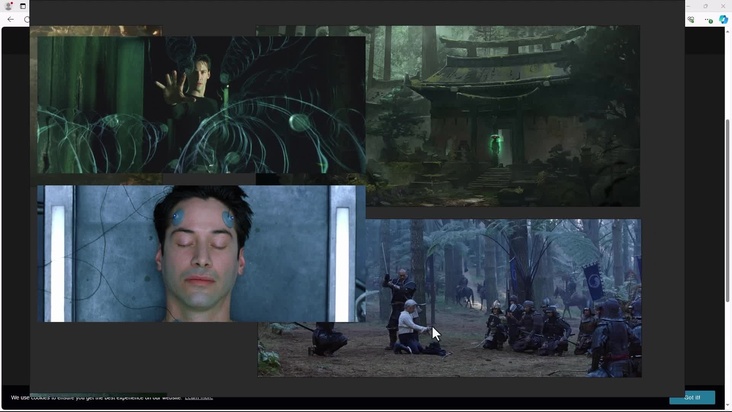Select the Neo eyes-closed electrodes image

click(x=201, y=253)
